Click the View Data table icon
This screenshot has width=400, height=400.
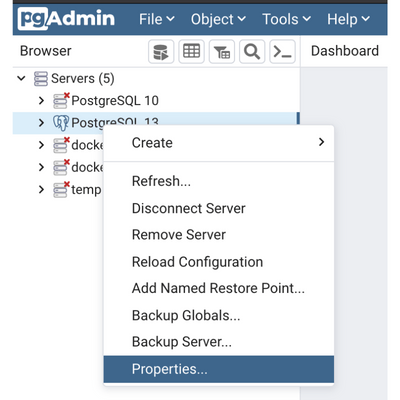coord(191,51)
